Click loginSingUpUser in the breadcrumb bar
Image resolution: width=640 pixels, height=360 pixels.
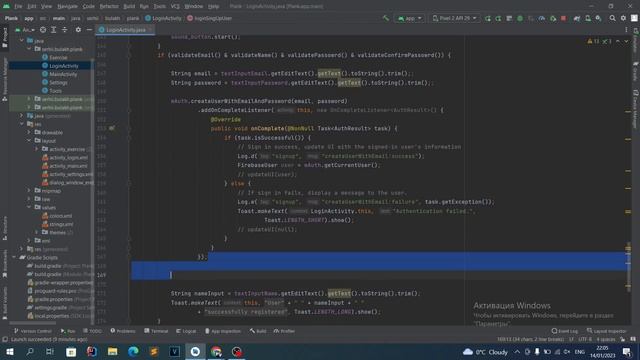209,18
